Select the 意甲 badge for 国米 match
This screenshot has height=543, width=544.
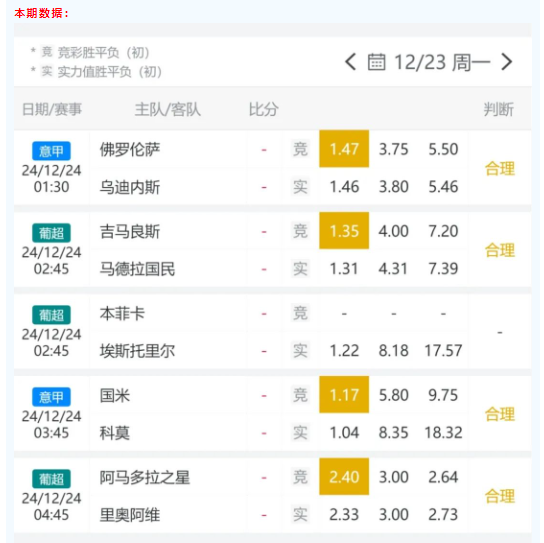51,397
